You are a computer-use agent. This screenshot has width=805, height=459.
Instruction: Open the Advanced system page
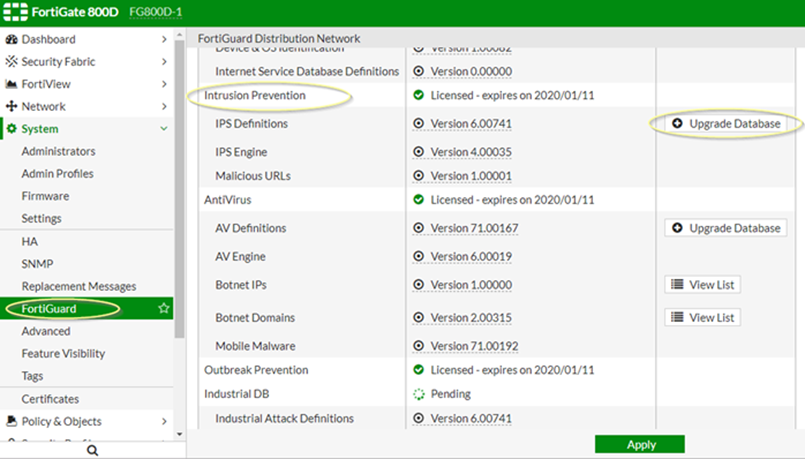[x=46, y=331]
